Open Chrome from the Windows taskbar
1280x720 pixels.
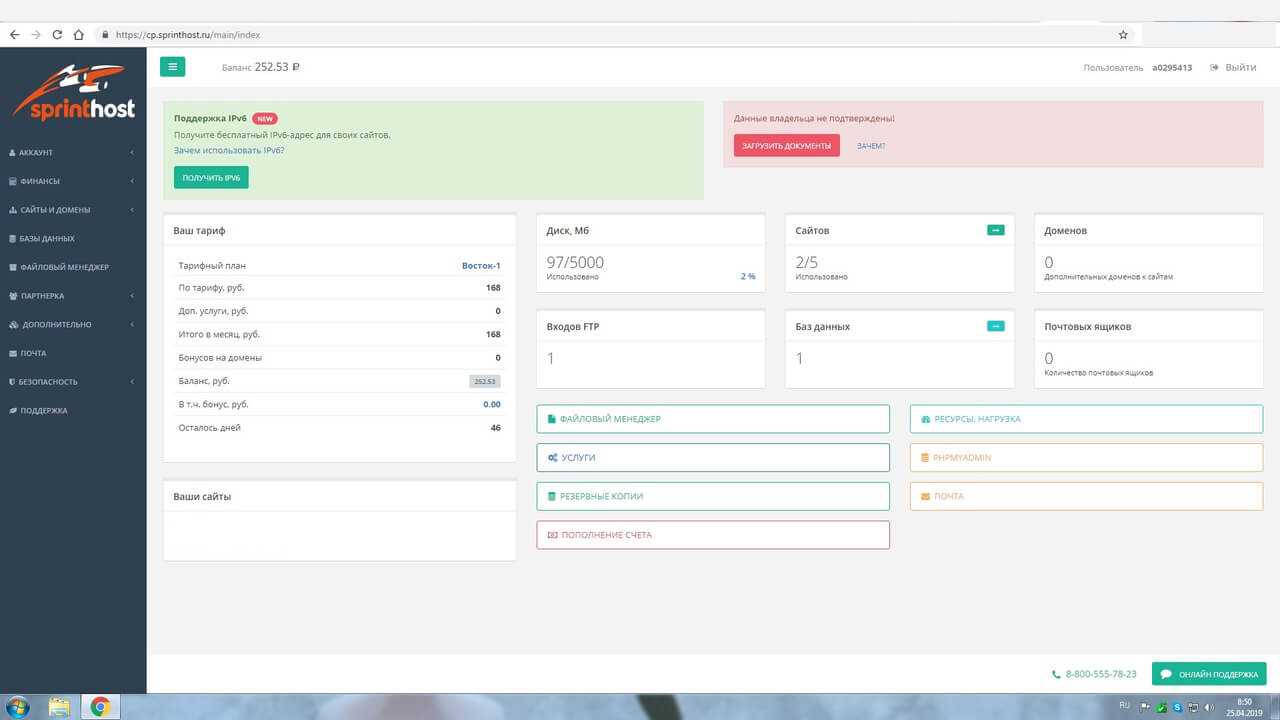[x=100, y=707]
